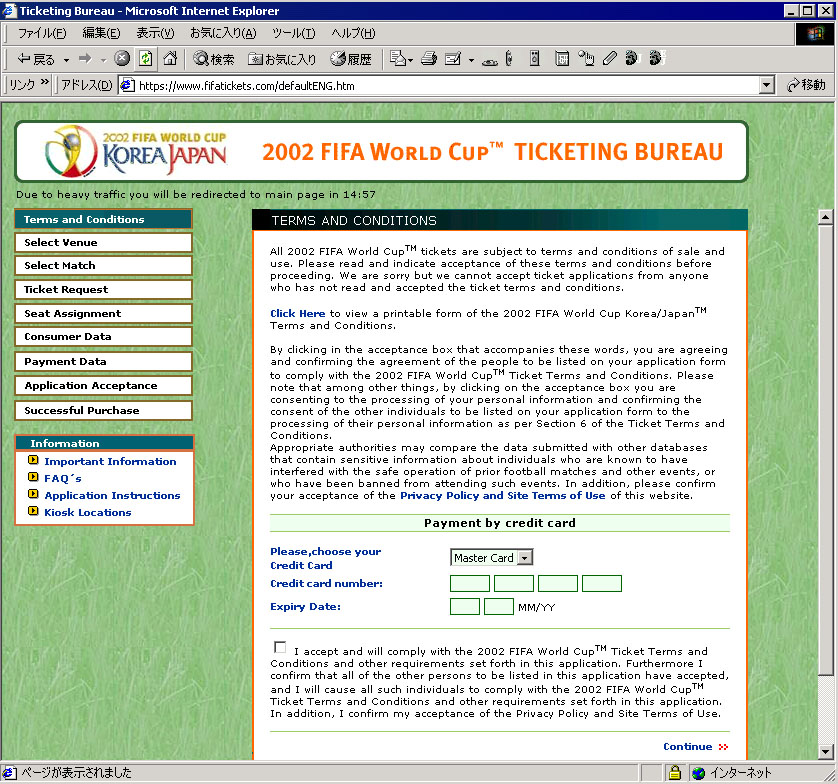Open the お気に入り favorites pane
Image resolution: width=838 pixels, height=784 pixels.
[x=282, y=59]
